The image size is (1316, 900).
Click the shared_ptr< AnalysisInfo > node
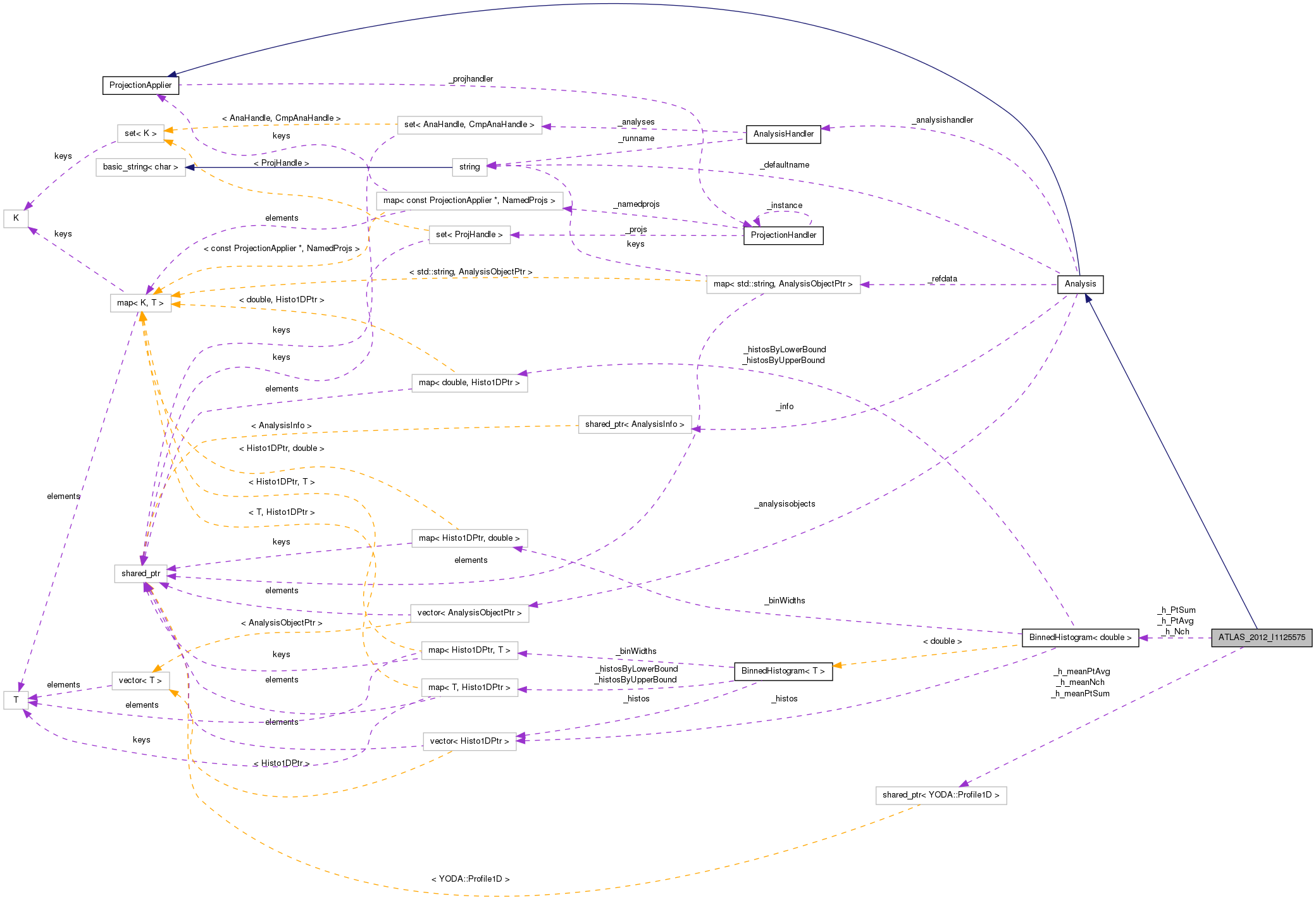(635, 424)
